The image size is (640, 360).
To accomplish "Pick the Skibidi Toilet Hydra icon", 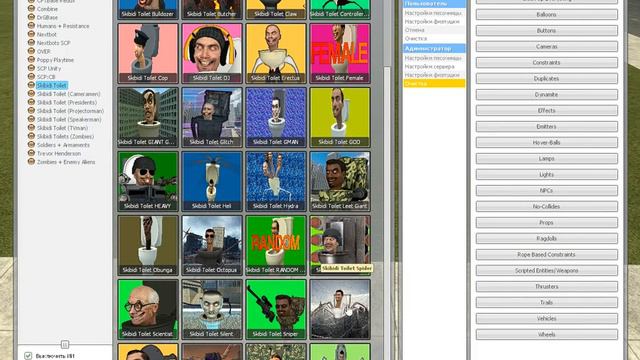I will click(x=276, y=181).
